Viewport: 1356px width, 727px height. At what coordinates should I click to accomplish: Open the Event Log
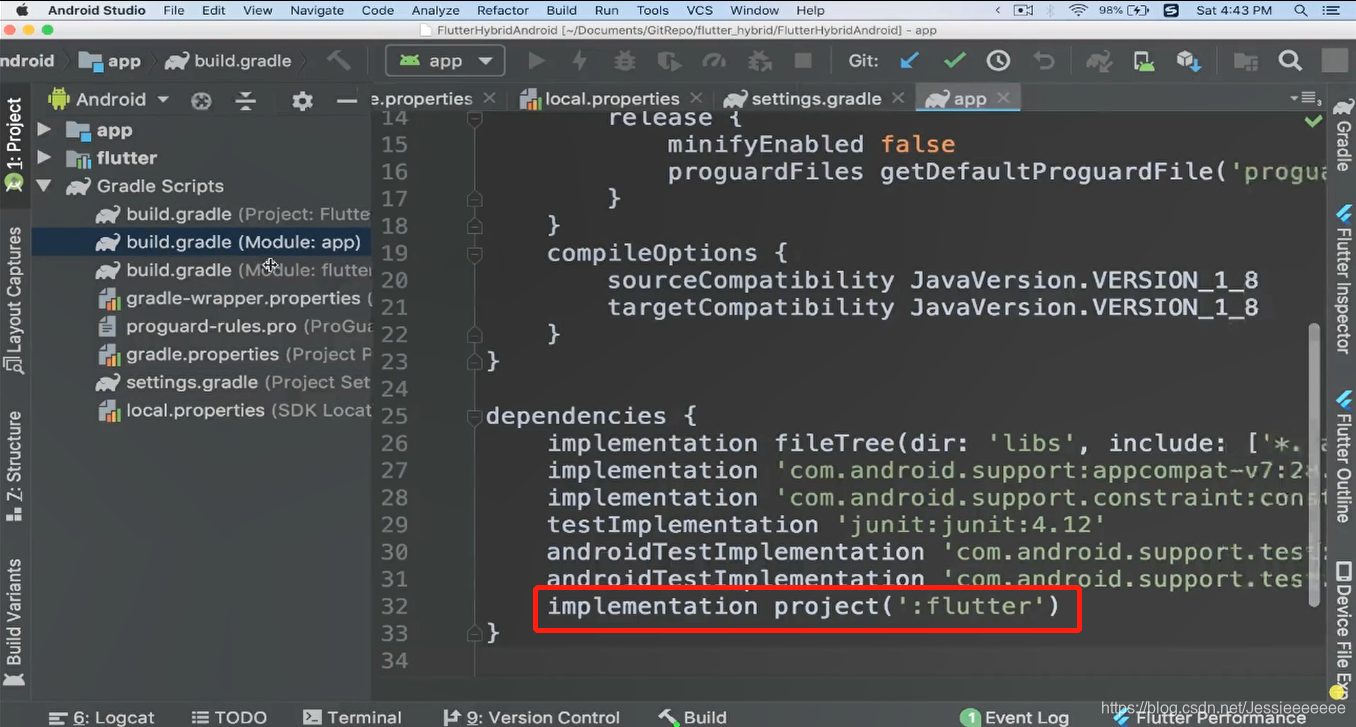pos(1015,717)
